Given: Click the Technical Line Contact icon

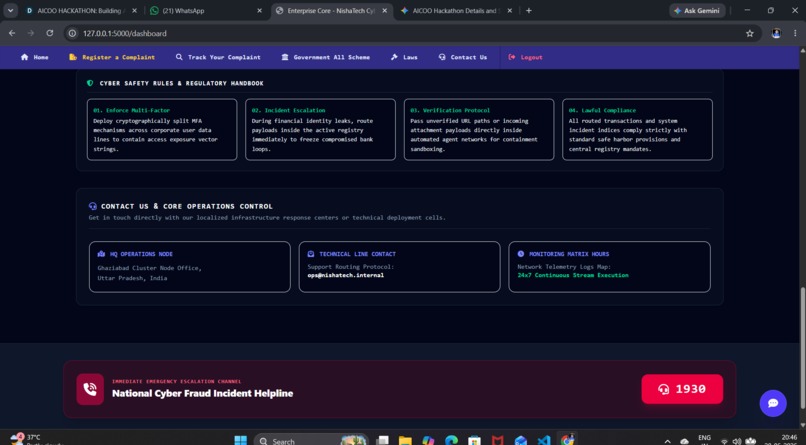Looking at the screenshot, I should (x=310, y=254).
